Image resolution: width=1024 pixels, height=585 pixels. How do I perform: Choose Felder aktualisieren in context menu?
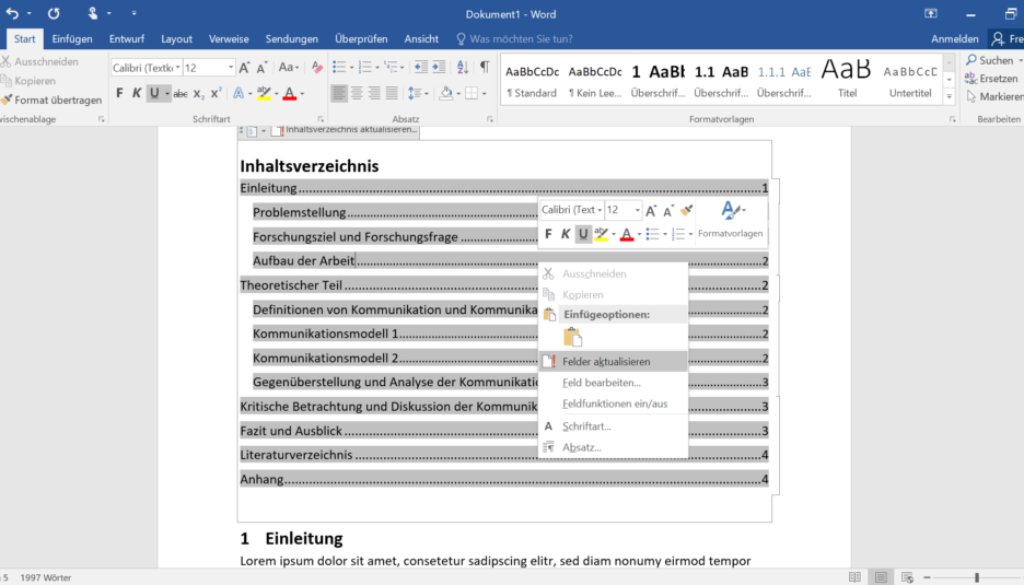(x=613, y=361)
